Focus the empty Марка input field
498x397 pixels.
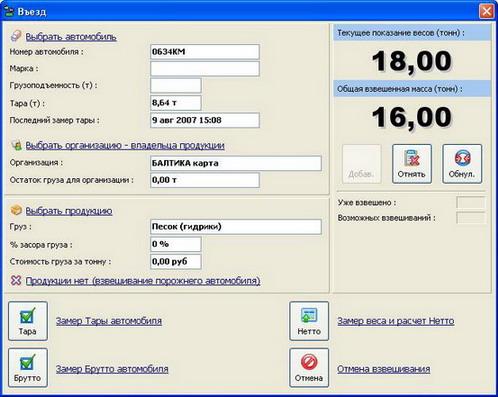click(205, 69)
